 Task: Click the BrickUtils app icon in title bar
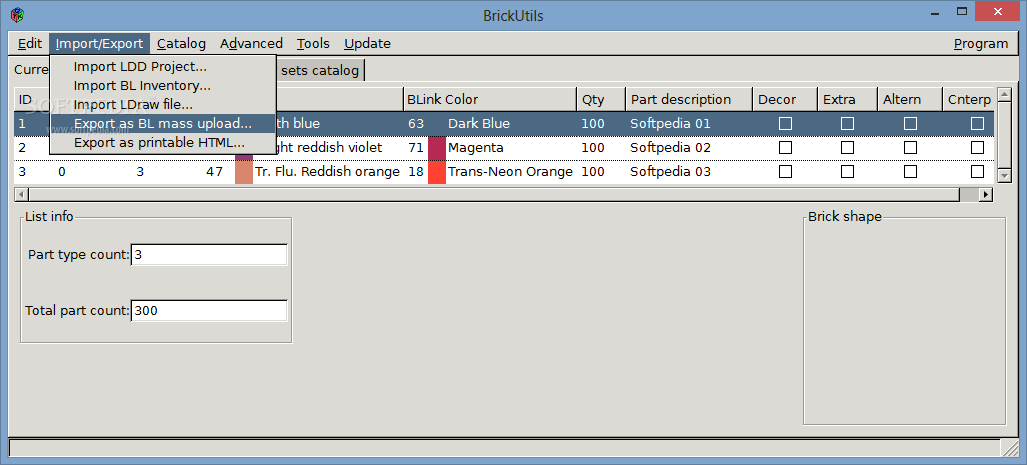point(18,14)
